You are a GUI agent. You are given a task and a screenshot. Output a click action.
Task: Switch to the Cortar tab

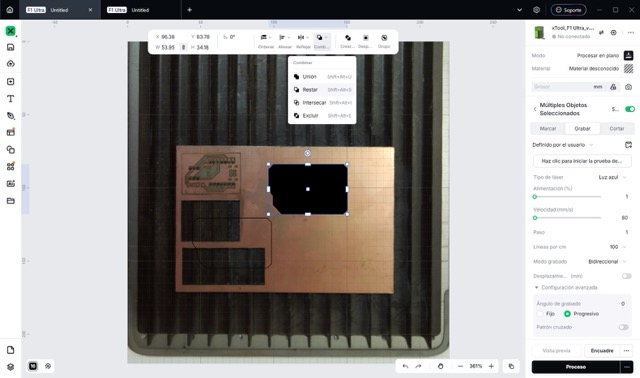point(617,129)
